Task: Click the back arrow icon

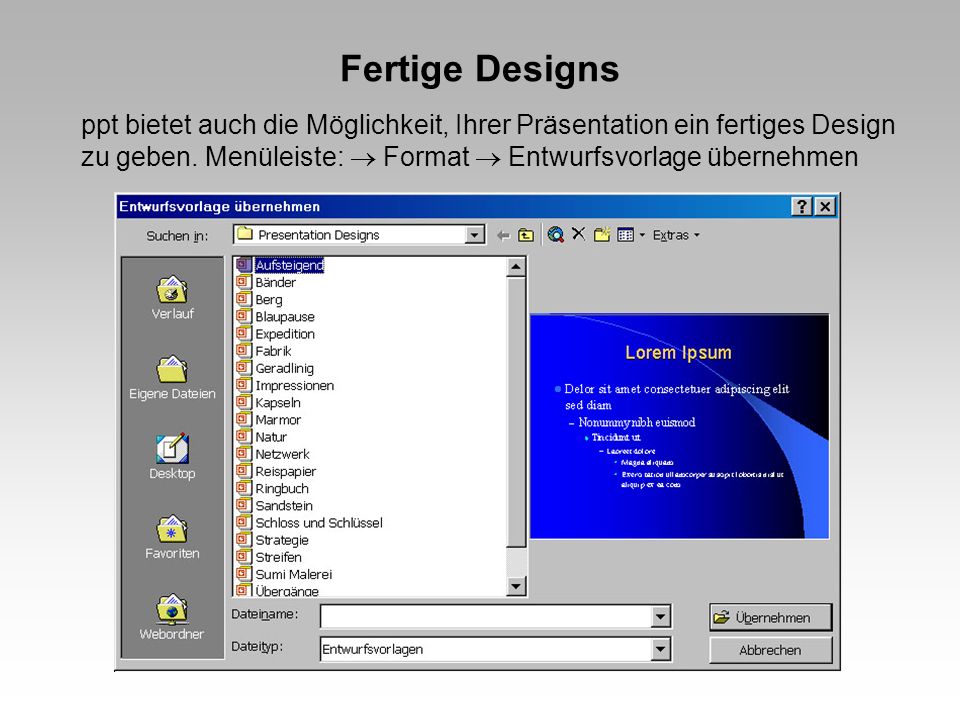Action: coord(503,235)
